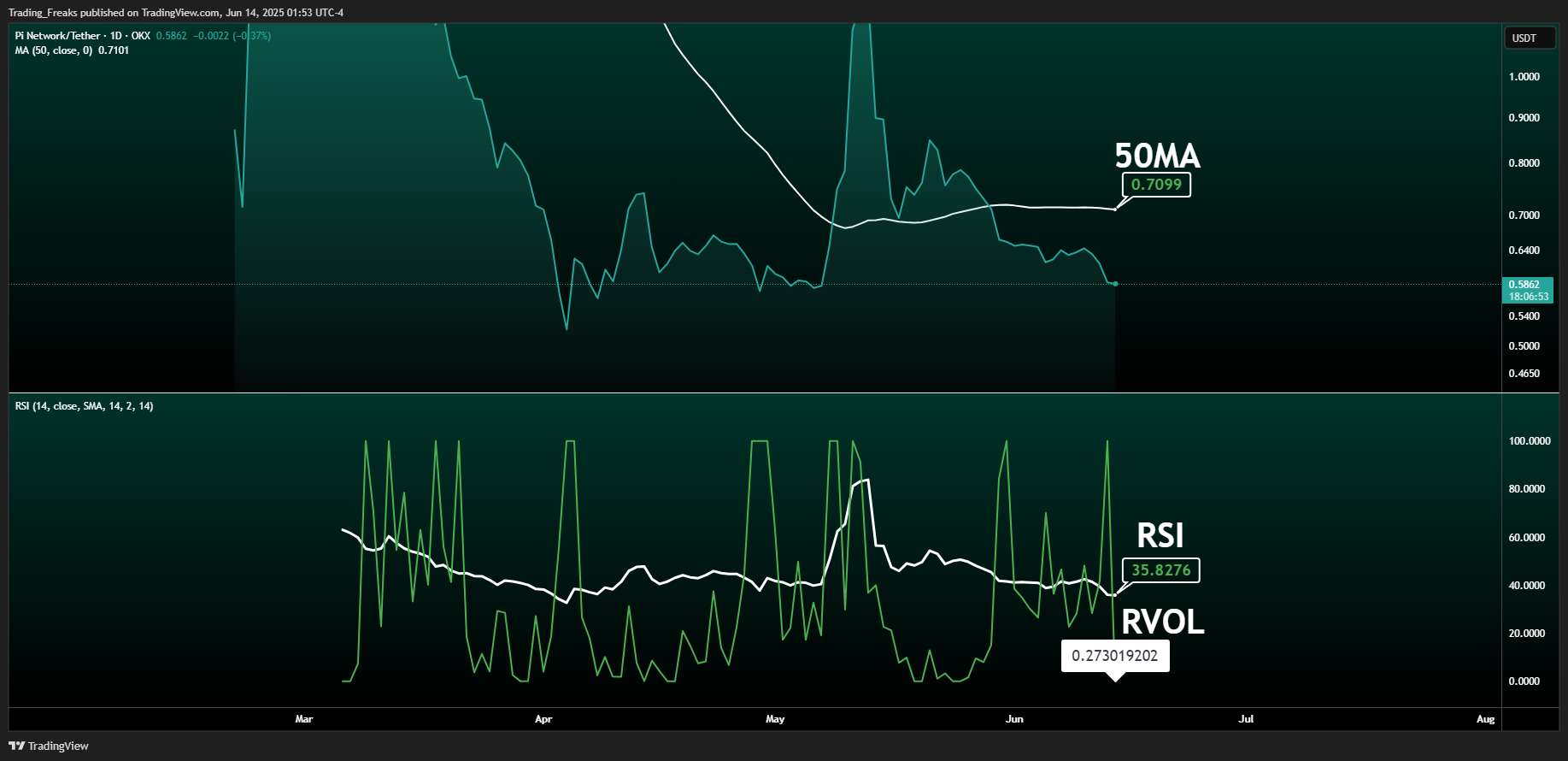Image resolution: width=1568 pixels, height=761 pixels.
Task: Click the 100.0000 RSI axis label
Action: point(1530,441)
